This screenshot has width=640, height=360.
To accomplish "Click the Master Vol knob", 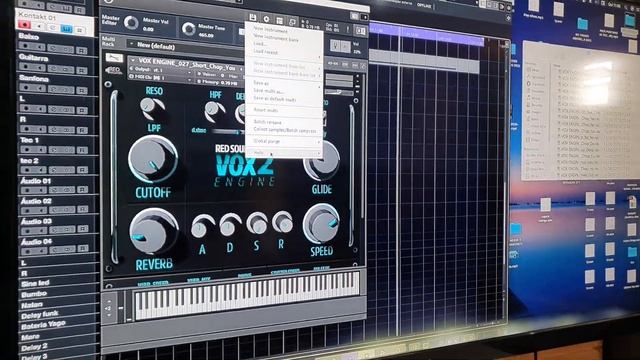I will 131,22.
